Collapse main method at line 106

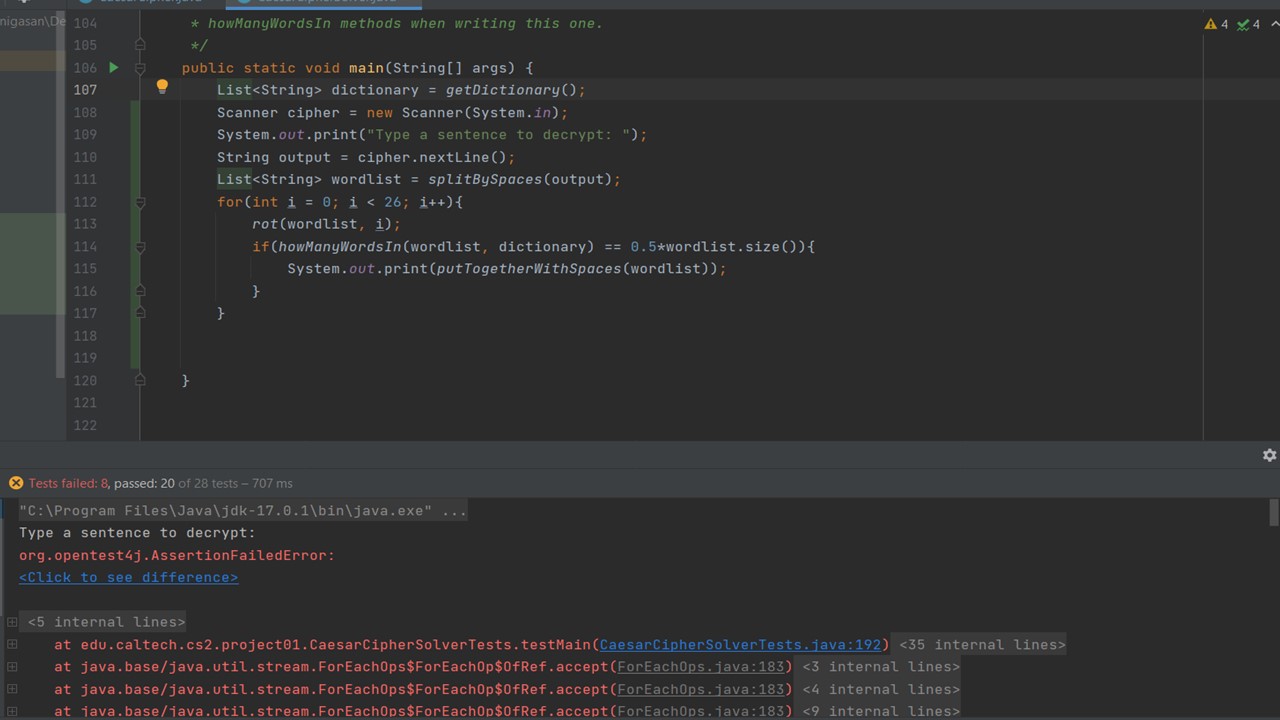[x=140, y=68]
